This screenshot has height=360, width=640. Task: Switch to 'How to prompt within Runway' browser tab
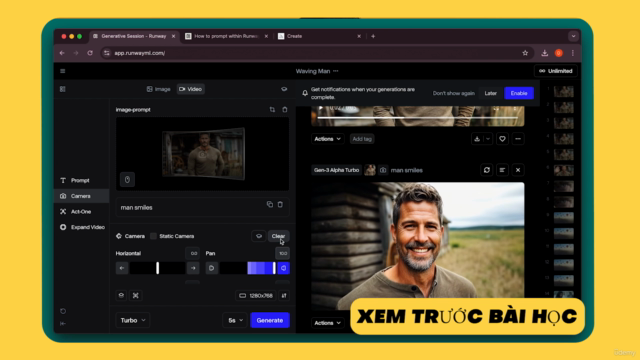tap(226, 36)
